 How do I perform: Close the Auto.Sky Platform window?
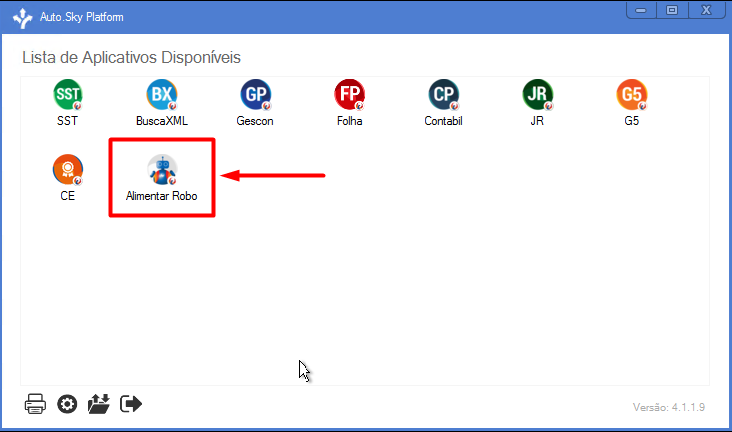point(706,10)
